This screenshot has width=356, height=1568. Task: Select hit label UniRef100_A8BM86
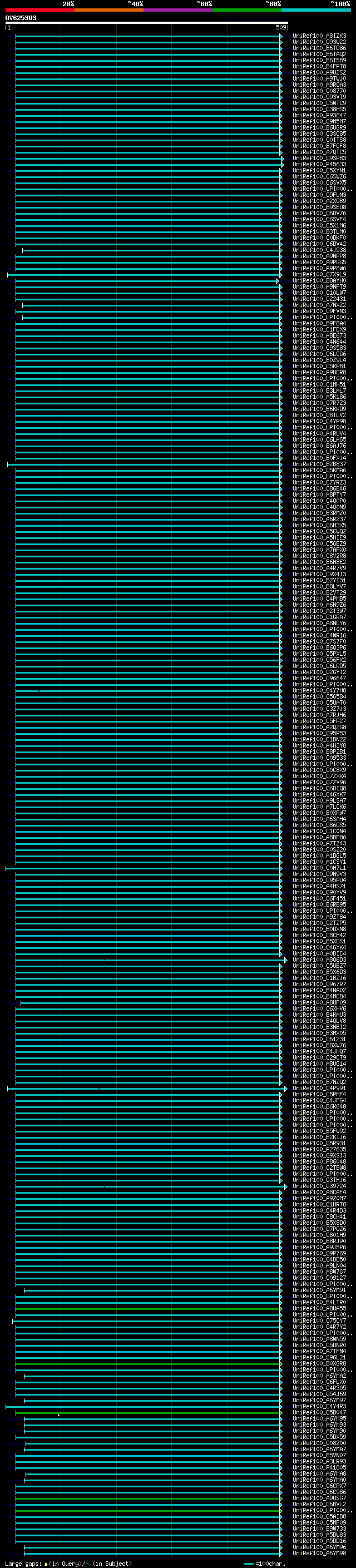coord(319,838)
